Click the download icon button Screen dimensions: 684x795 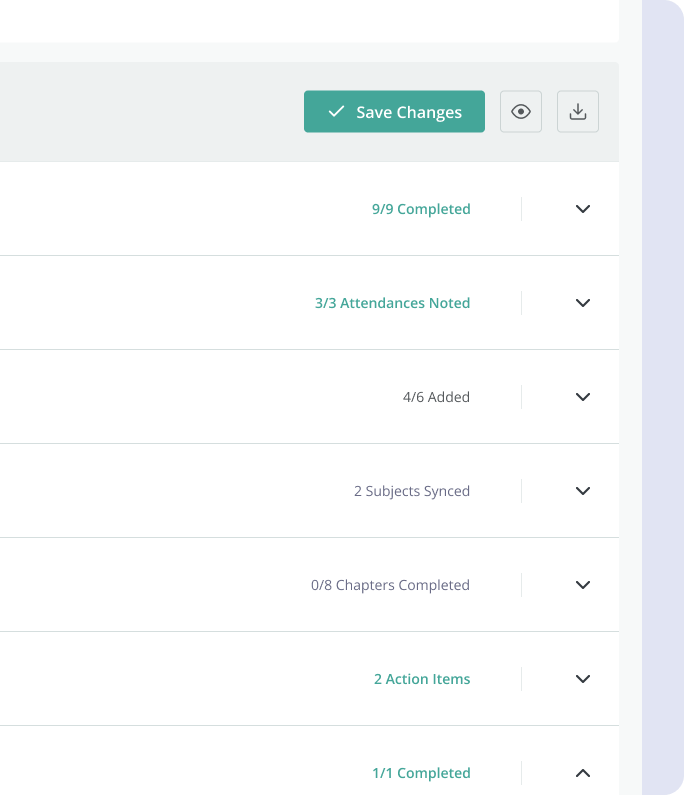(578, 112)
